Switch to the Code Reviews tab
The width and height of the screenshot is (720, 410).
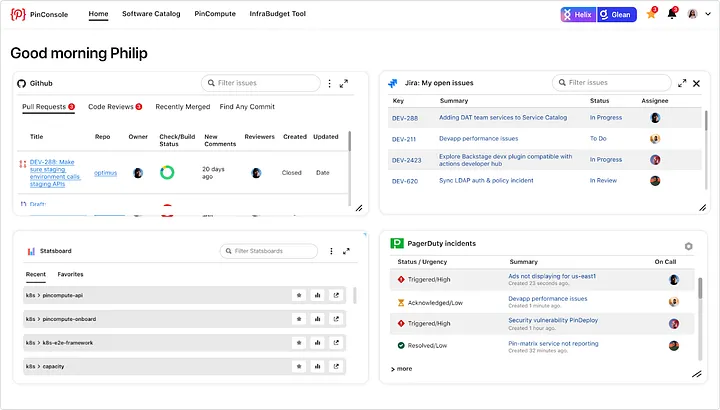115,107
